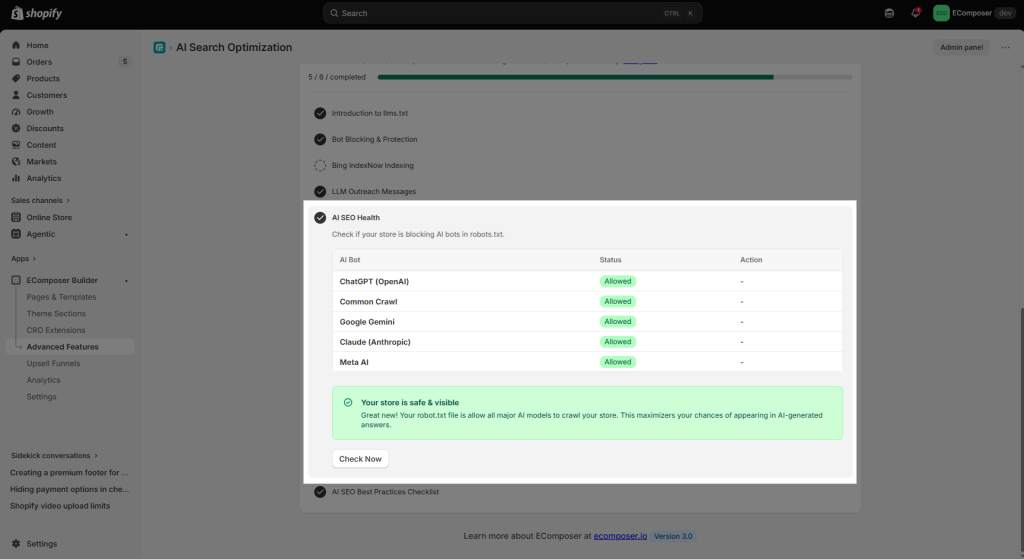1024x559 pixels.
Task: Toggle the Bot Blocking & Protection checkmark
Action: click(320, 139)
